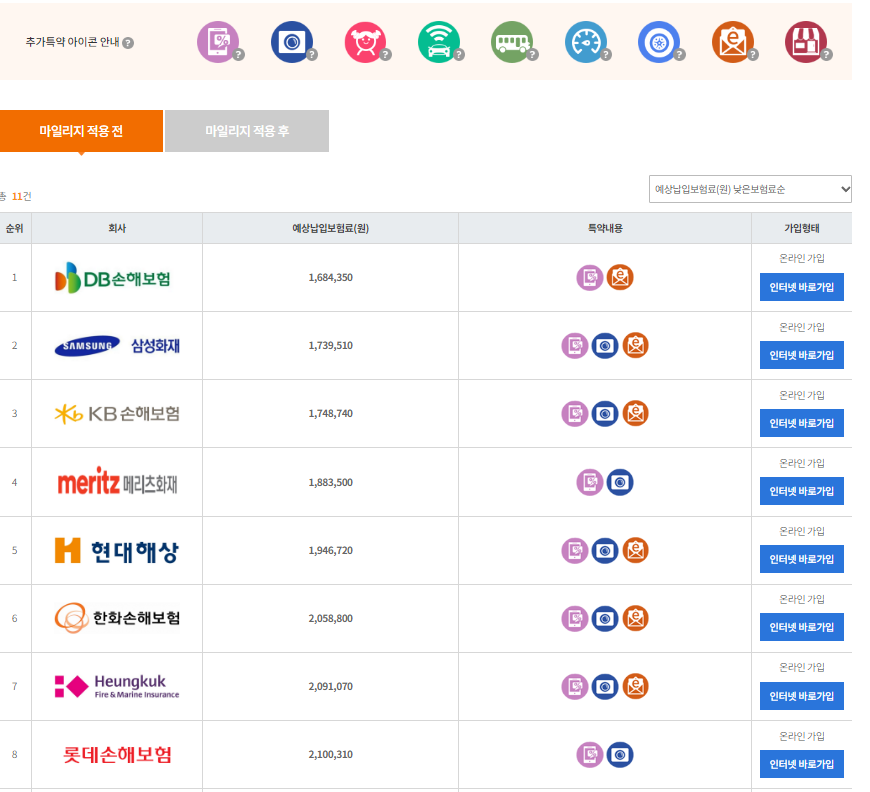This screenshot has width=870, height=792.
Task: Click the premium value 1,748,740
Action: coord(331,413)
